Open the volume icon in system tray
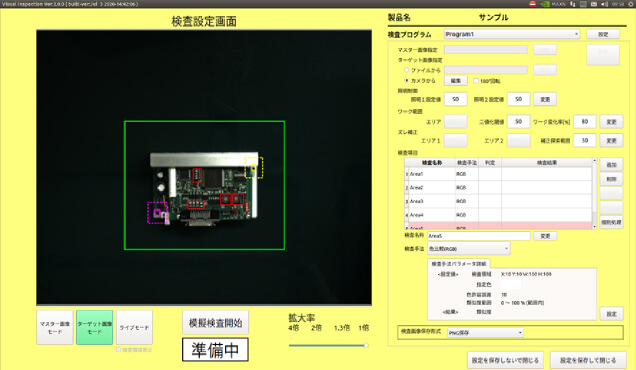The height and width of the screenshot is (370, 636). point(604,4)
